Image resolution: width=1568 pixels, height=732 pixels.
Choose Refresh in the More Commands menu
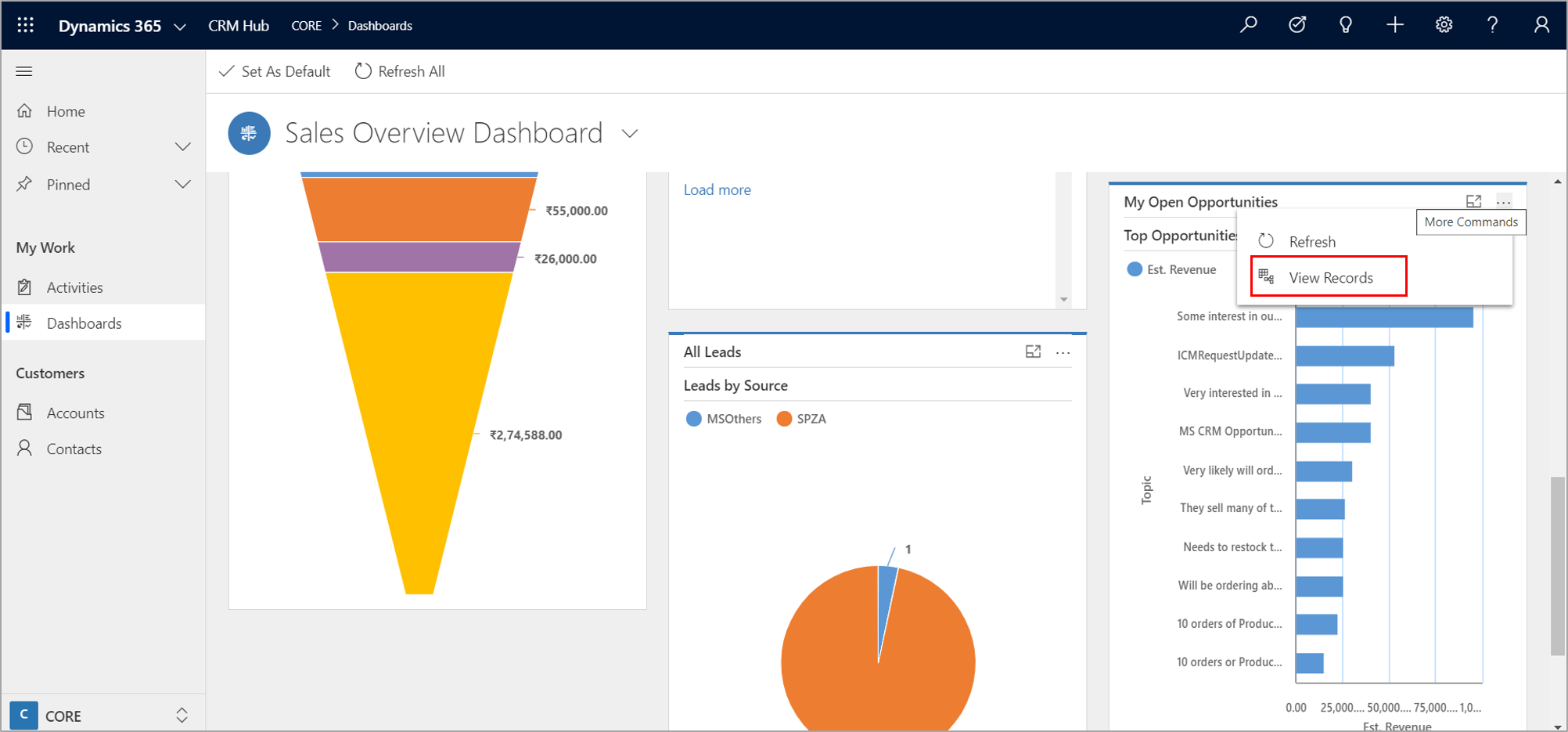[x=1311, y=242]
